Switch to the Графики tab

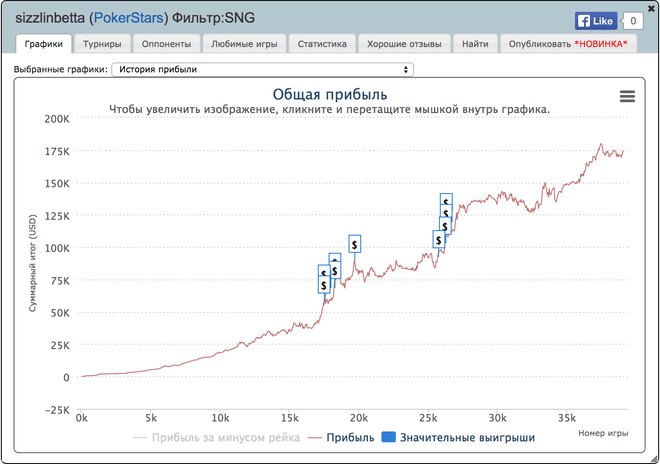(43, 44)
